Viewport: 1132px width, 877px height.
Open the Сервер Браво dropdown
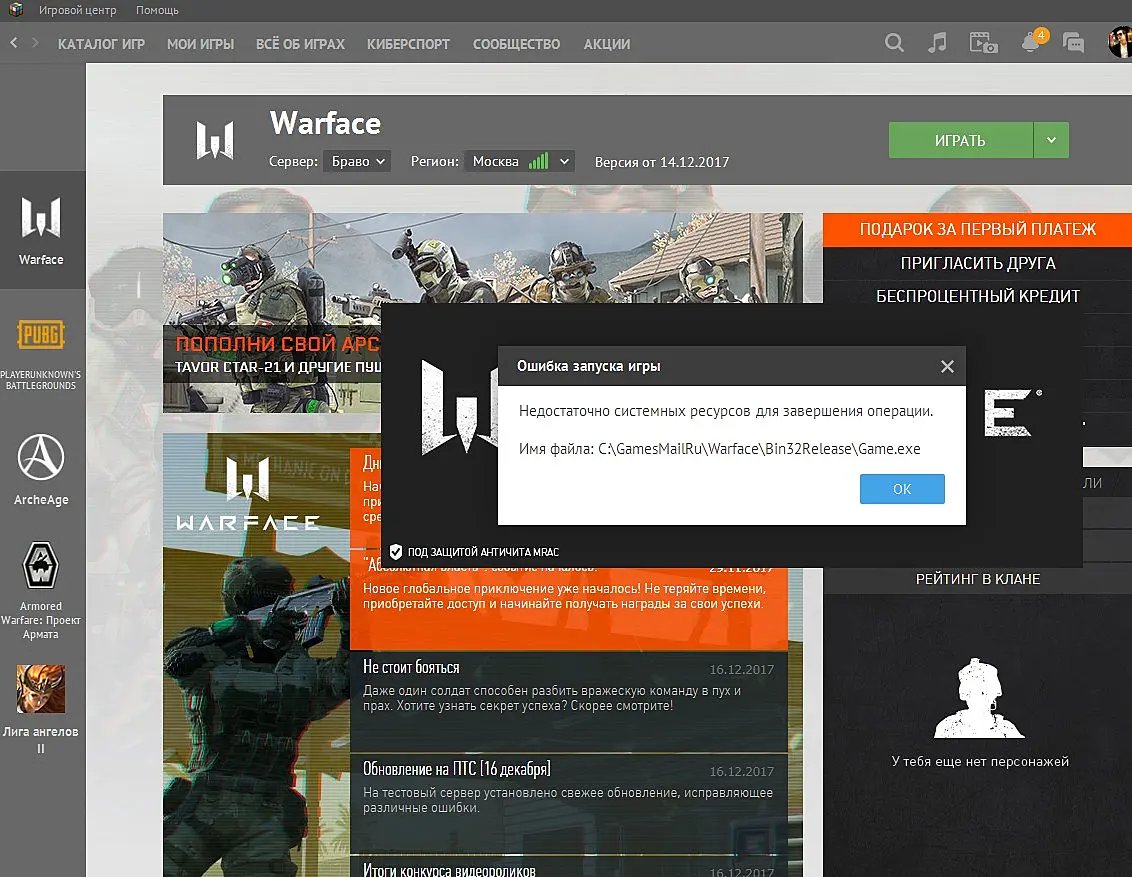(357, 161)
